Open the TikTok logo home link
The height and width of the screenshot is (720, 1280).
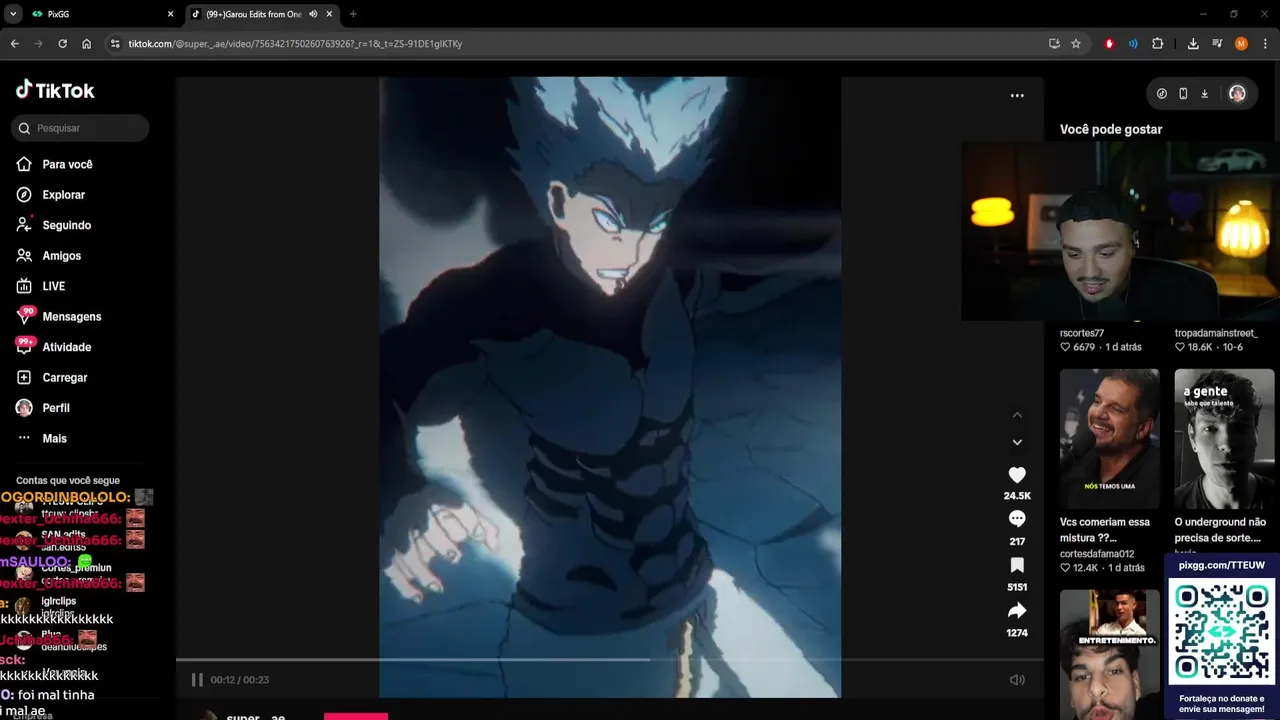55,90
